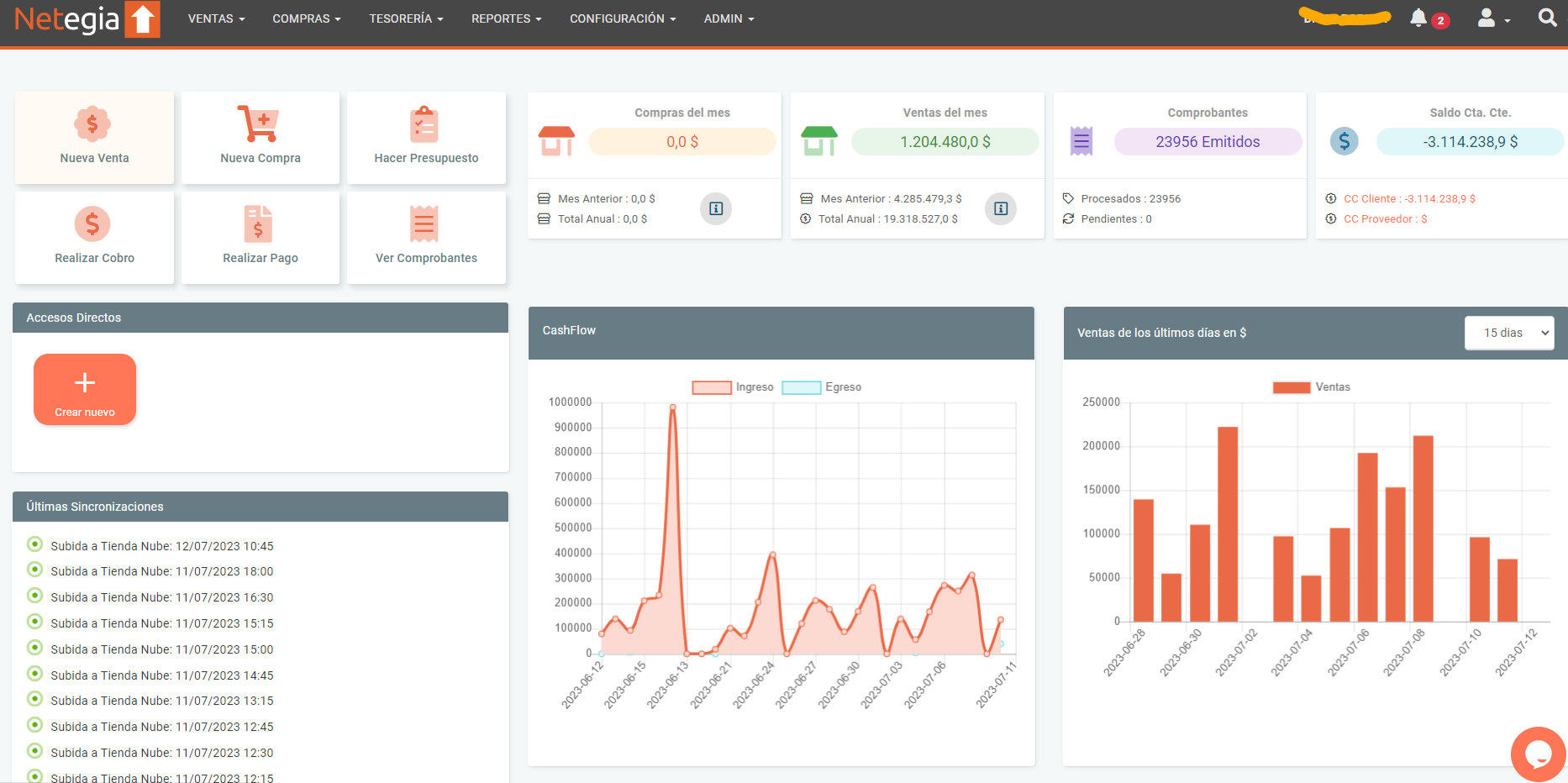Image resolution: width=1568 pixels, height=783 pixels.
Task: Open the REPORTES menu
Action: (x=506, y=18)
